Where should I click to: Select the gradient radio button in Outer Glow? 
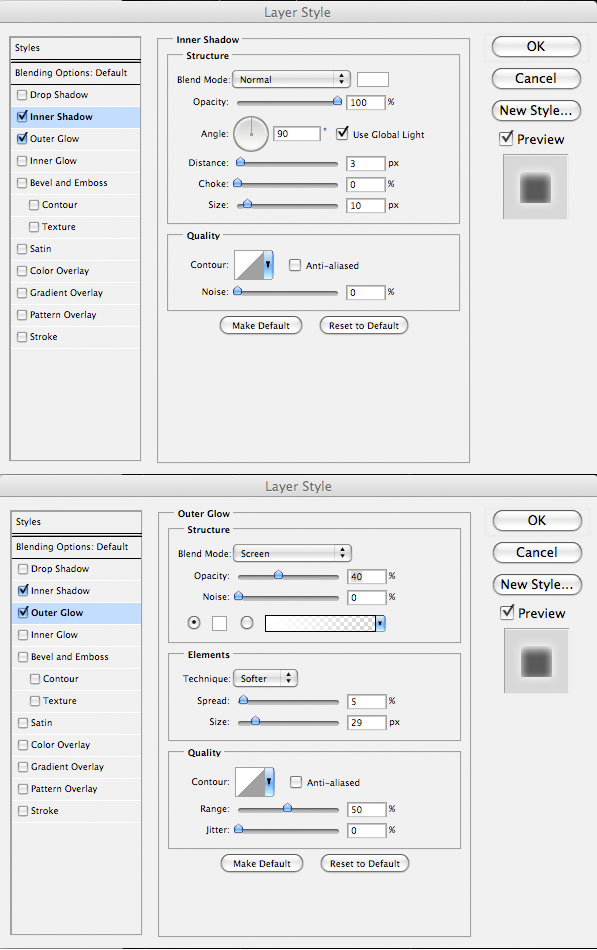tap(247, 622)
